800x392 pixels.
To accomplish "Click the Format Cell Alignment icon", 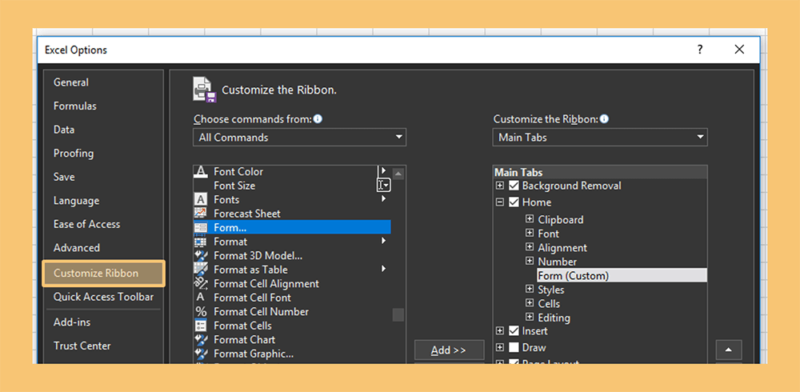I will (x=201, y=283).
